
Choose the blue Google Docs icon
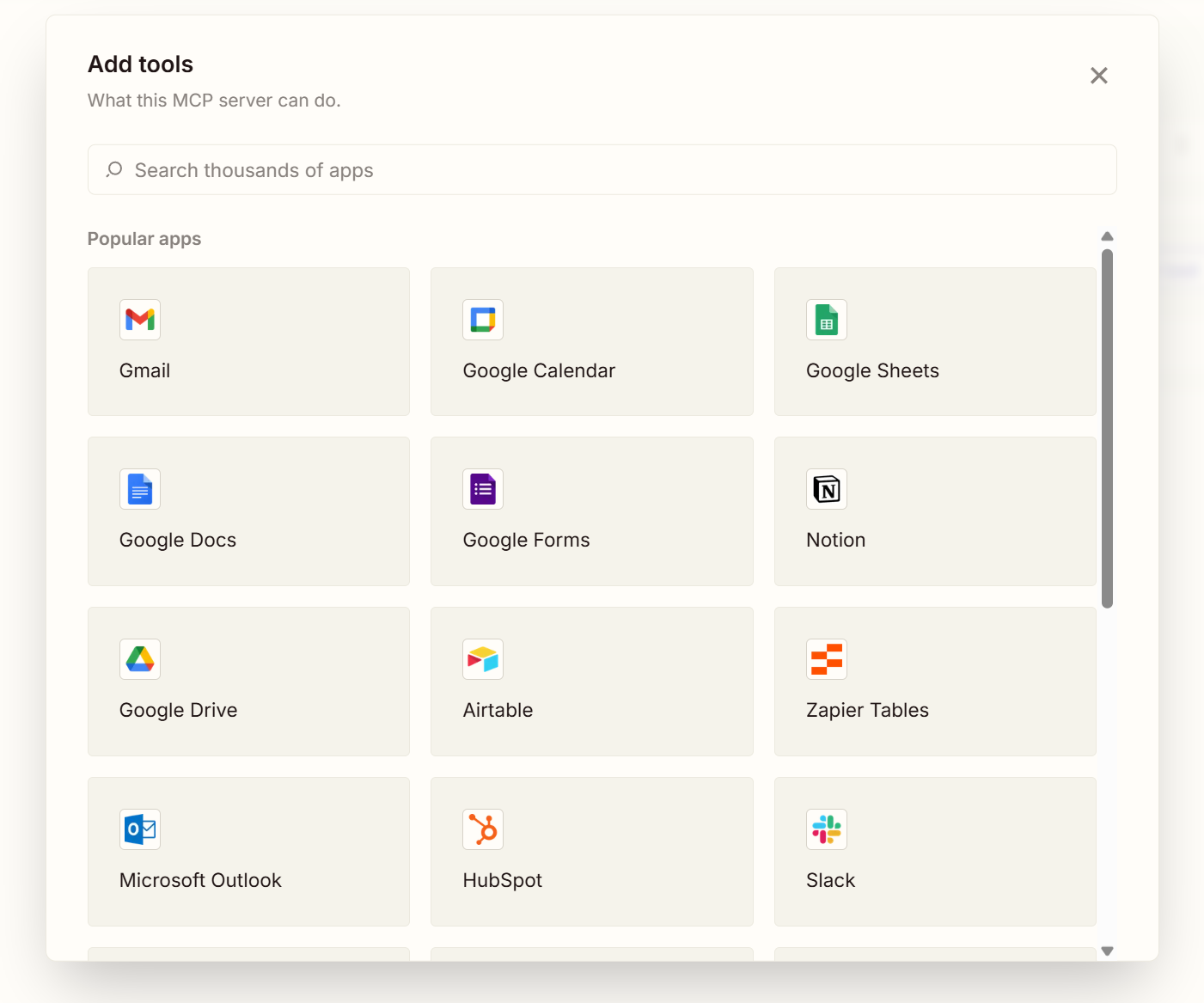(140, 489)
